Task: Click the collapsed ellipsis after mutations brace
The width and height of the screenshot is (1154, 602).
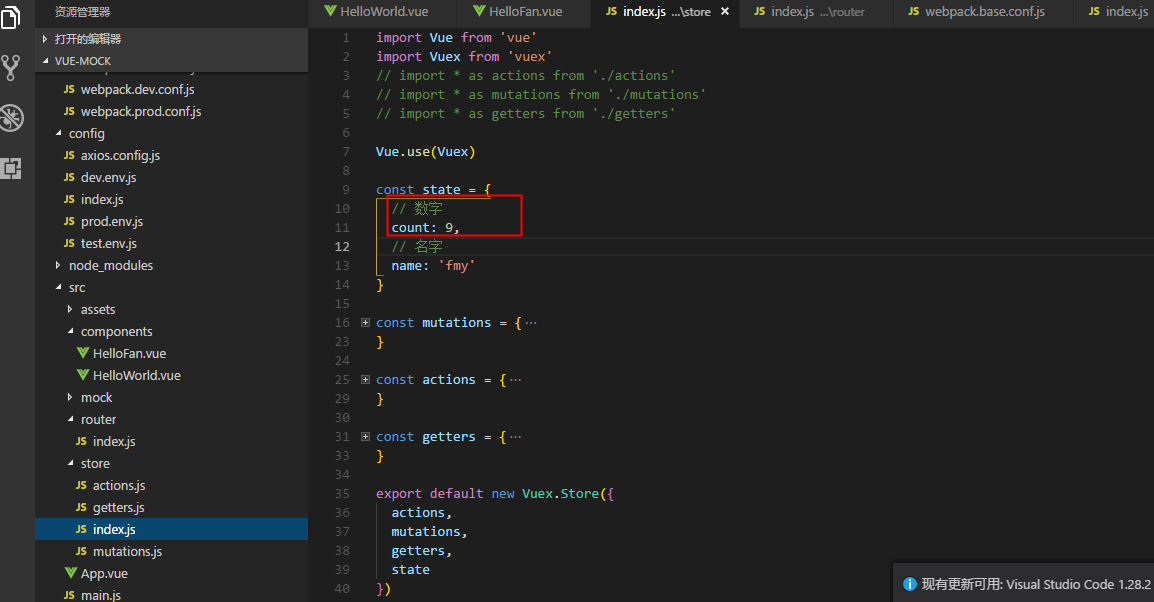Action: pos(531,323)
